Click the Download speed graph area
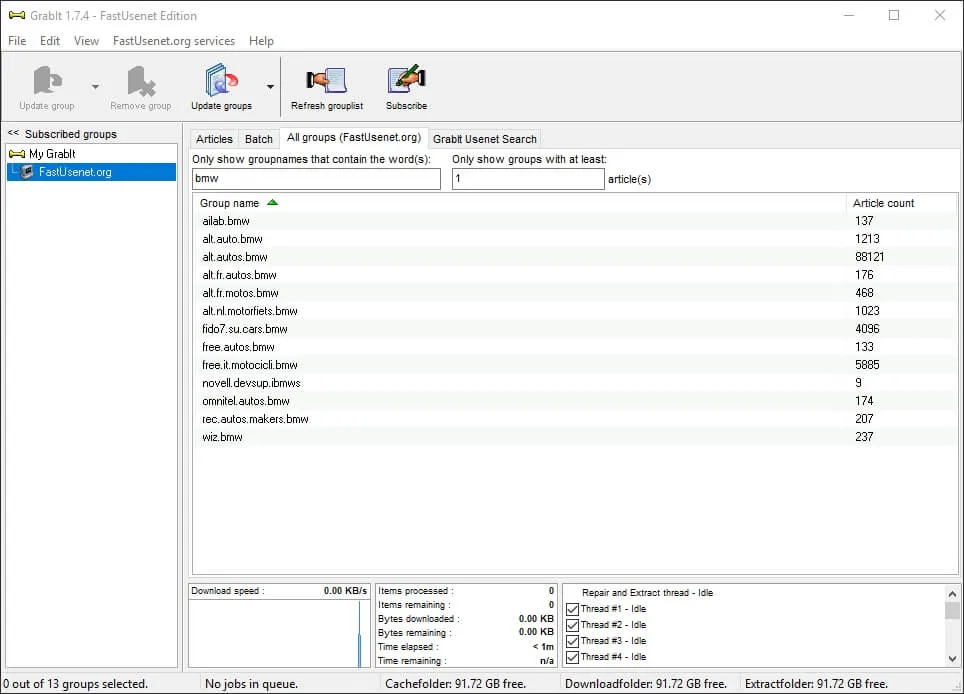 (279, 633)
